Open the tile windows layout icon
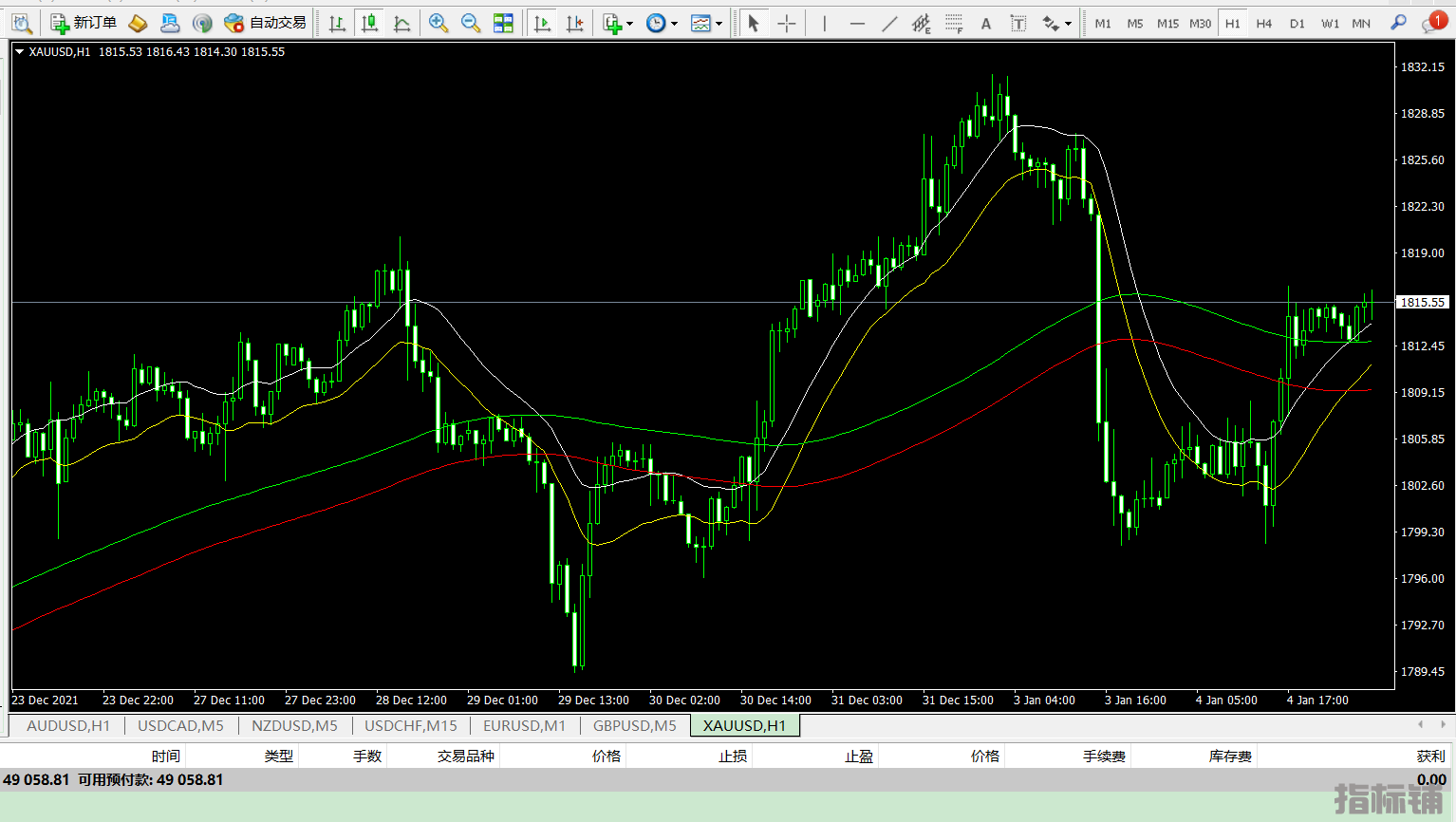 point(503,23)
